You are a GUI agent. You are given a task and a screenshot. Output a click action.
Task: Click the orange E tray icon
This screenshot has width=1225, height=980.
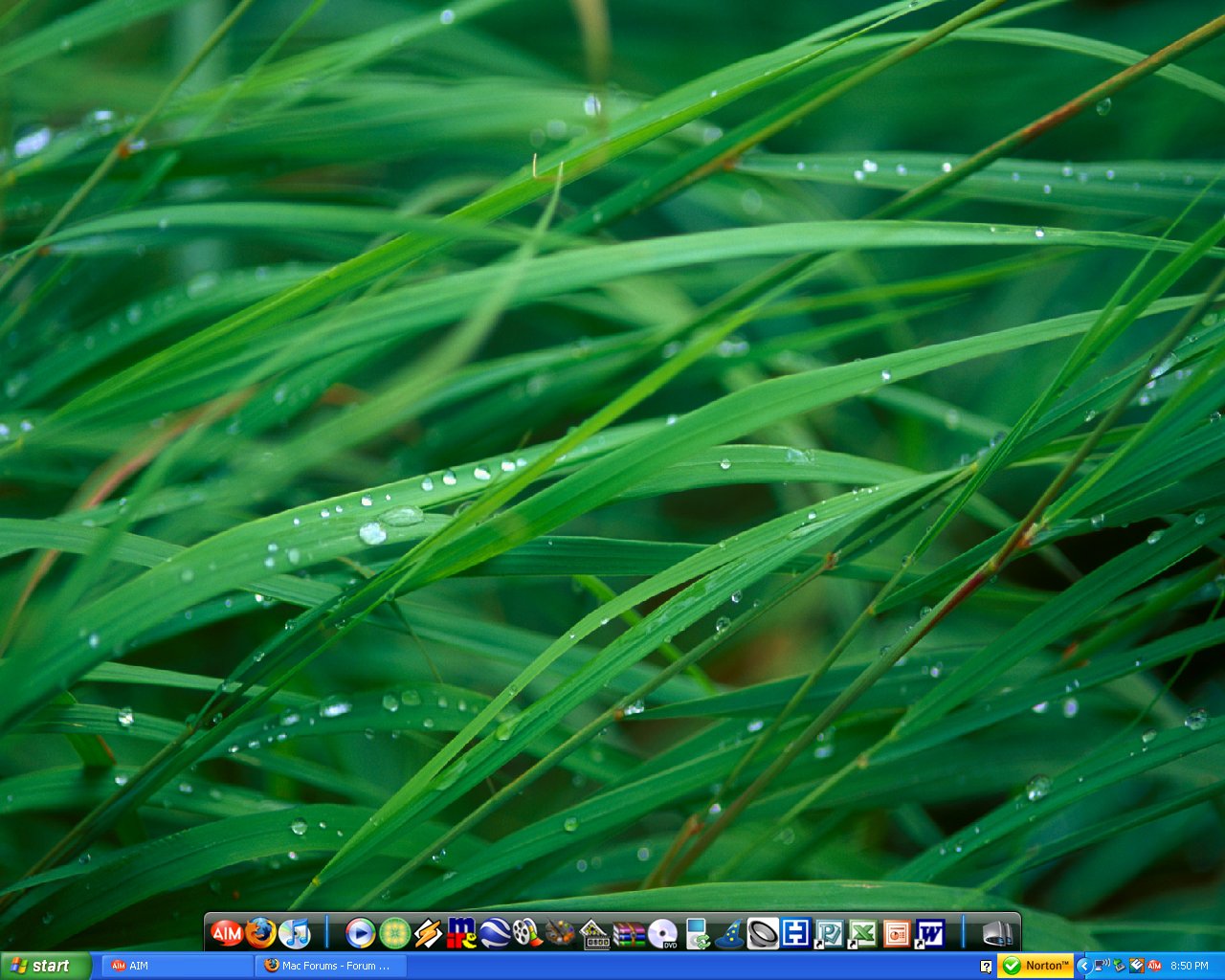1137,966
